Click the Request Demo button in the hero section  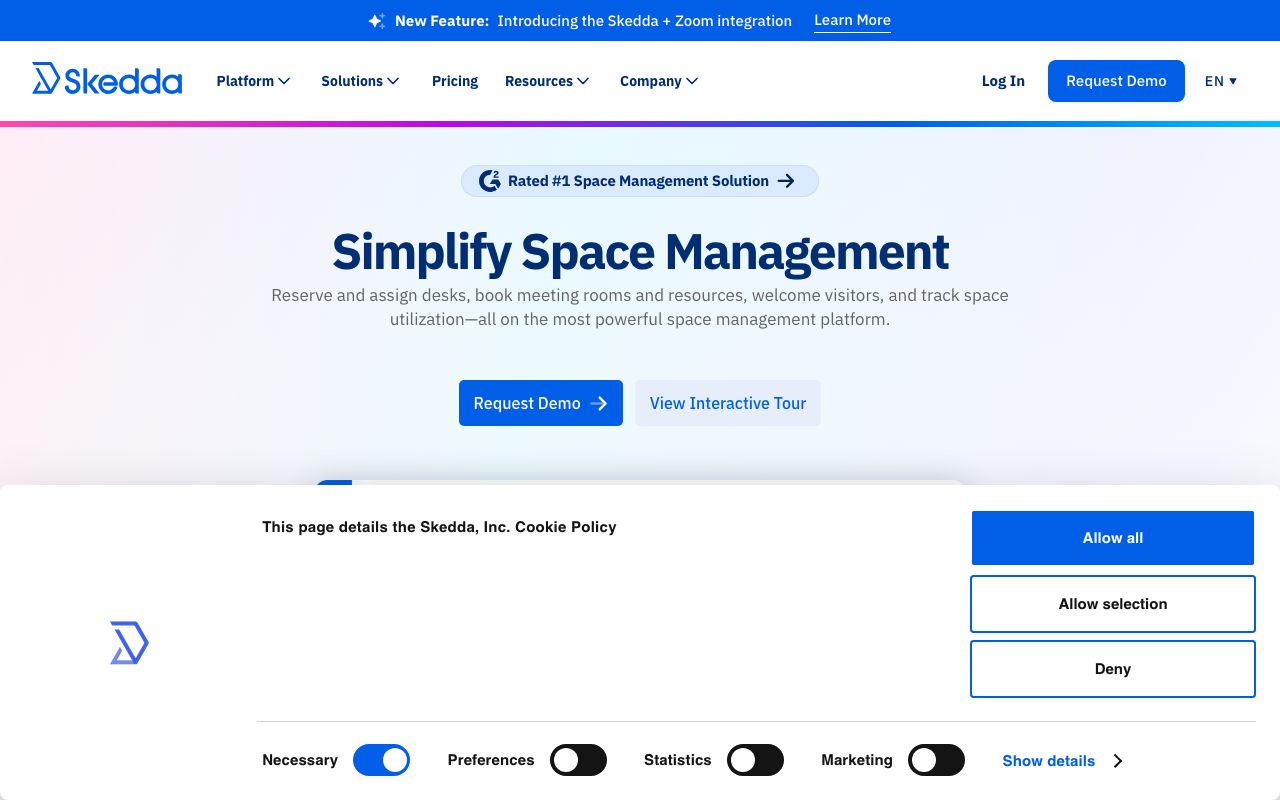point(541,403)
